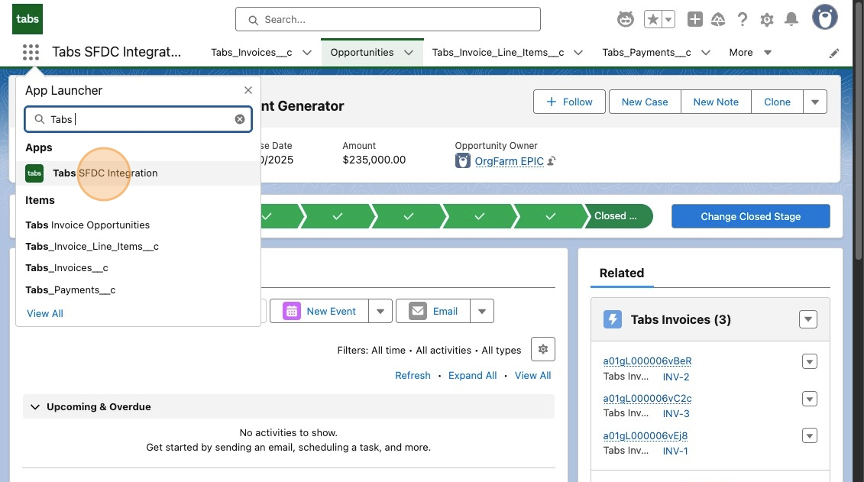Clear the App Launcher search text

pyautogui.click(x=240, y=119)
